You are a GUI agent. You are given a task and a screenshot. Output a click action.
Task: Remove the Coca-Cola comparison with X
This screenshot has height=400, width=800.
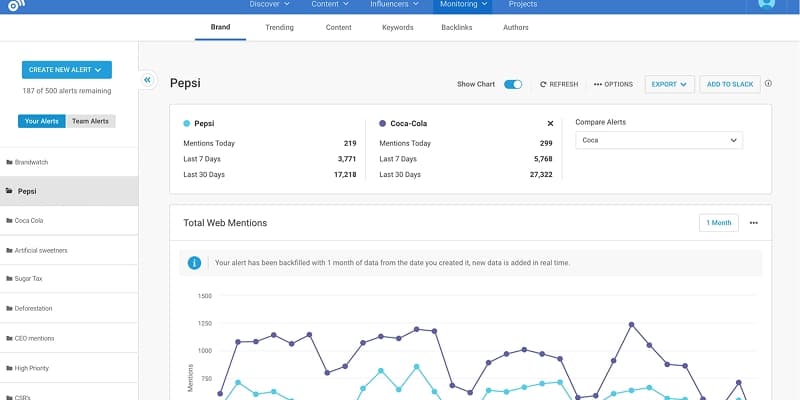tap(550, 123)
